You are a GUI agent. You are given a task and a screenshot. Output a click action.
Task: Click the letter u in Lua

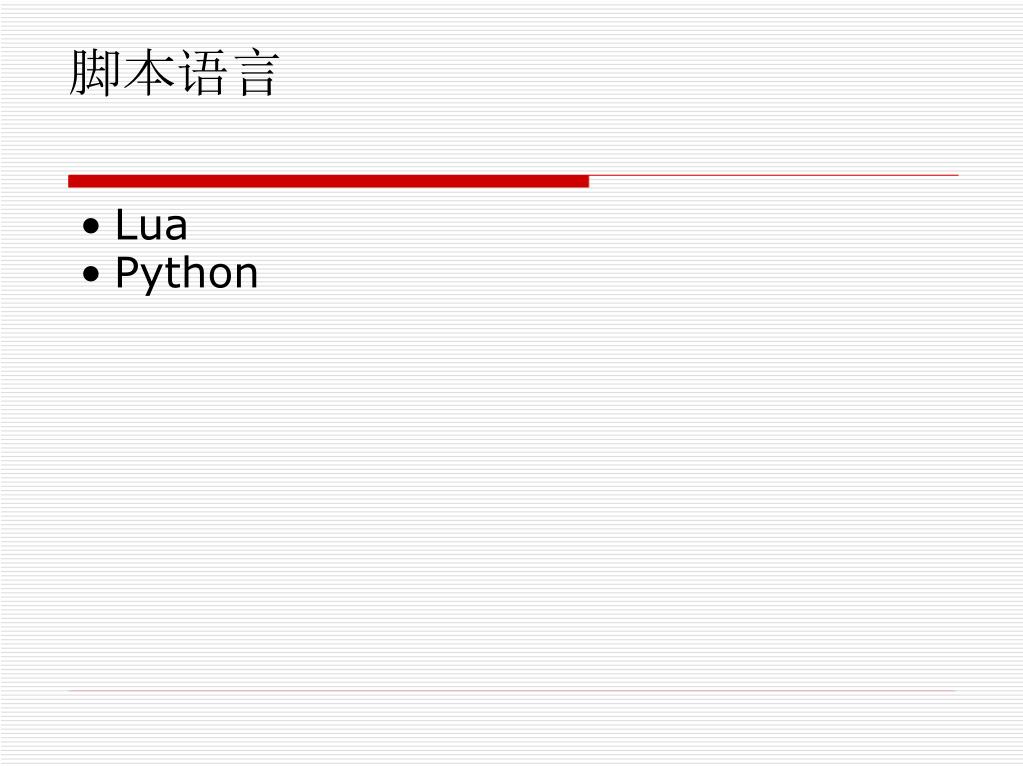point(148,229)
